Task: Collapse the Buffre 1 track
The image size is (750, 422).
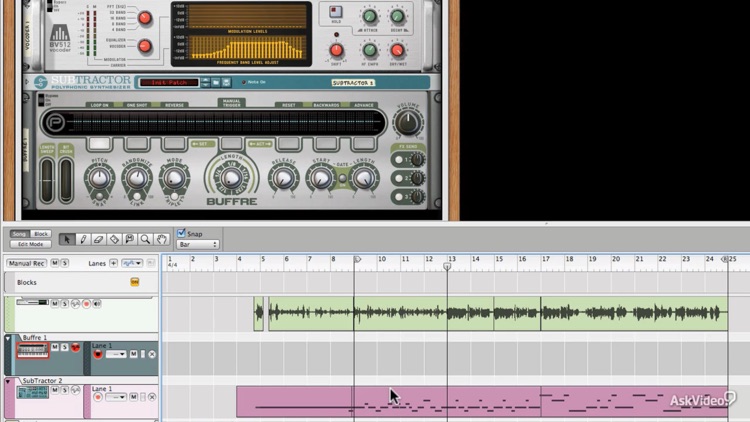Action: pos(8,338)
